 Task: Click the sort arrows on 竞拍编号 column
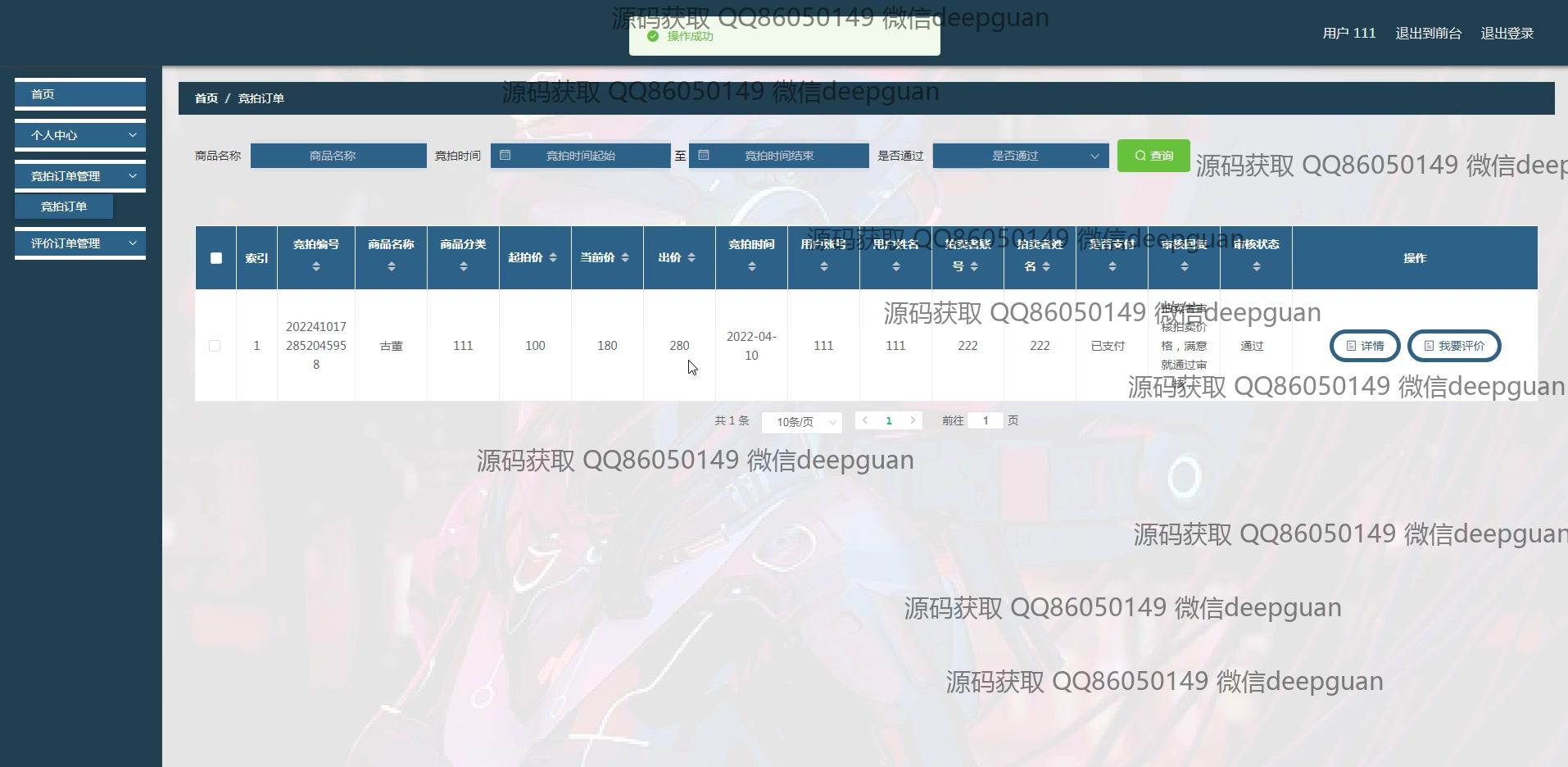tap(316, 266)
